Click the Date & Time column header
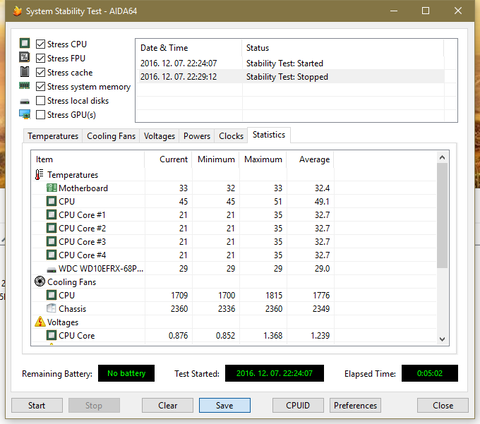The width and height of the screenshot is (480, 424). tap(189, 48)
